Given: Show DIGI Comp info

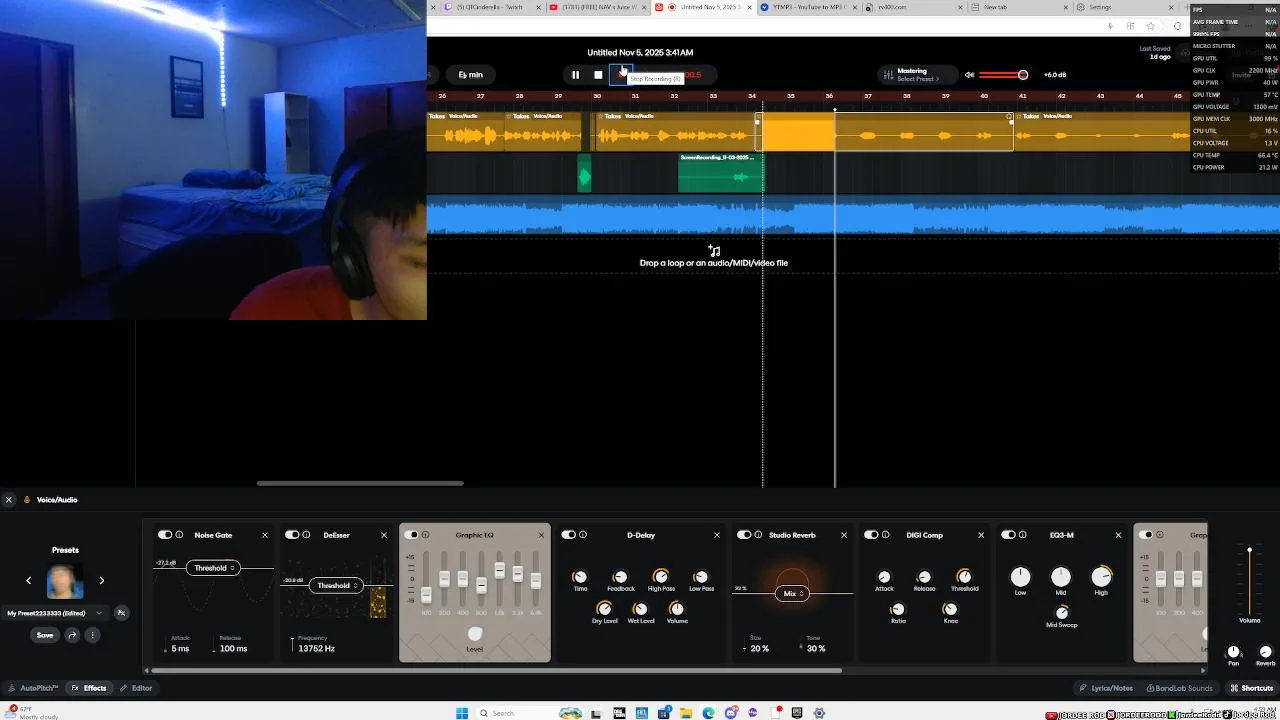Looking at the screenshot, I should [x=885, y=535].
